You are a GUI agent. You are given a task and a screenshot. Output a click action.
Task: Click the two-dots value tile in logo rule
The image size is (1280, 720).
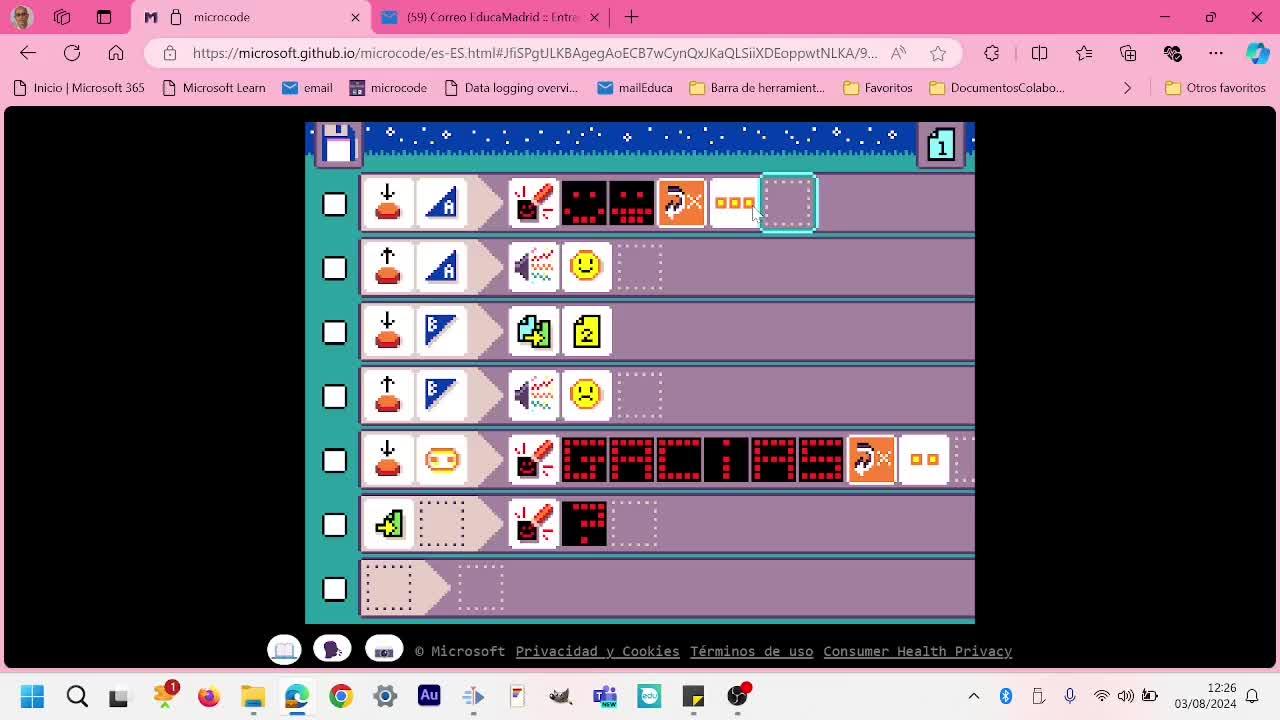(x=924, y=460)
